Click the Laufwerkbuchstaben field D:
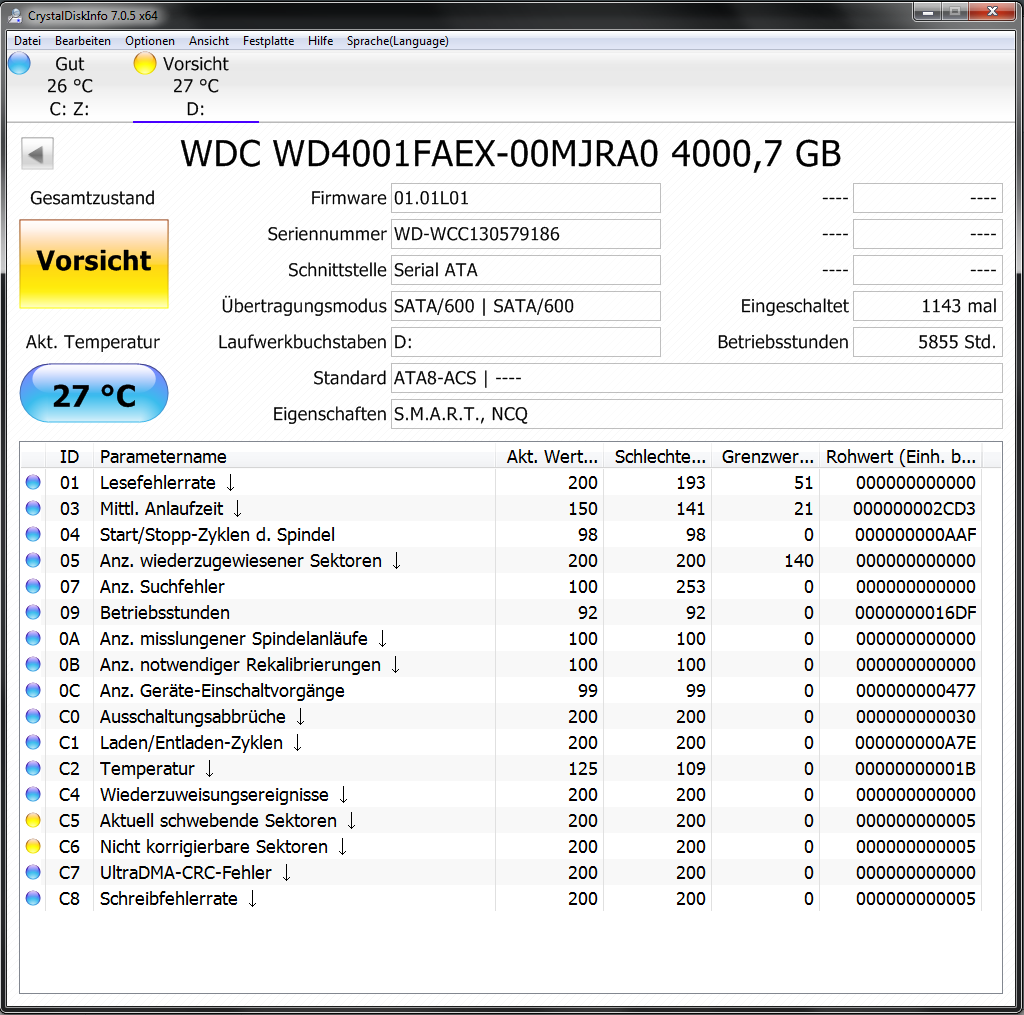Viewport: 1024px width, 1015px height. [x=526, y=342]
